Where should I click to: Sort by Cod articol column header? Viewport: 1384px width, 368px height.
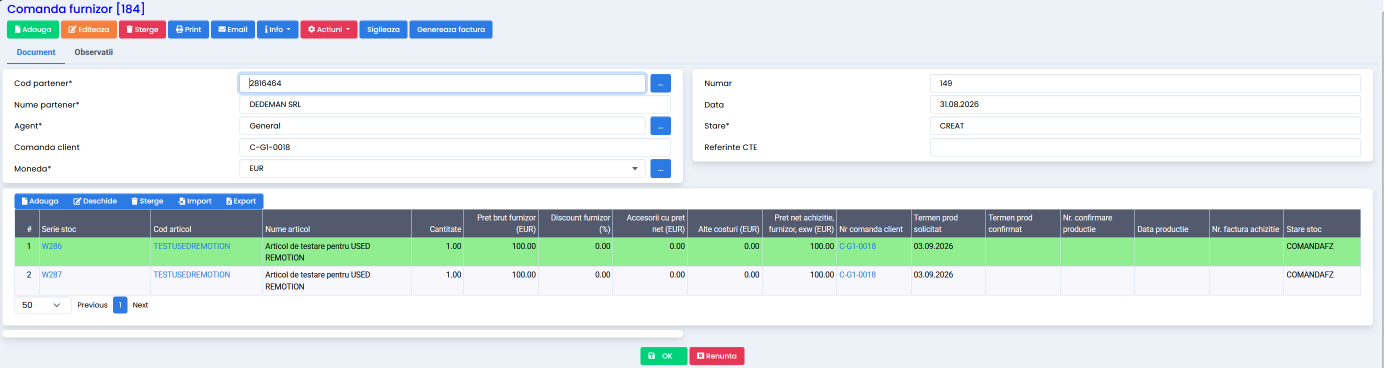206,223
